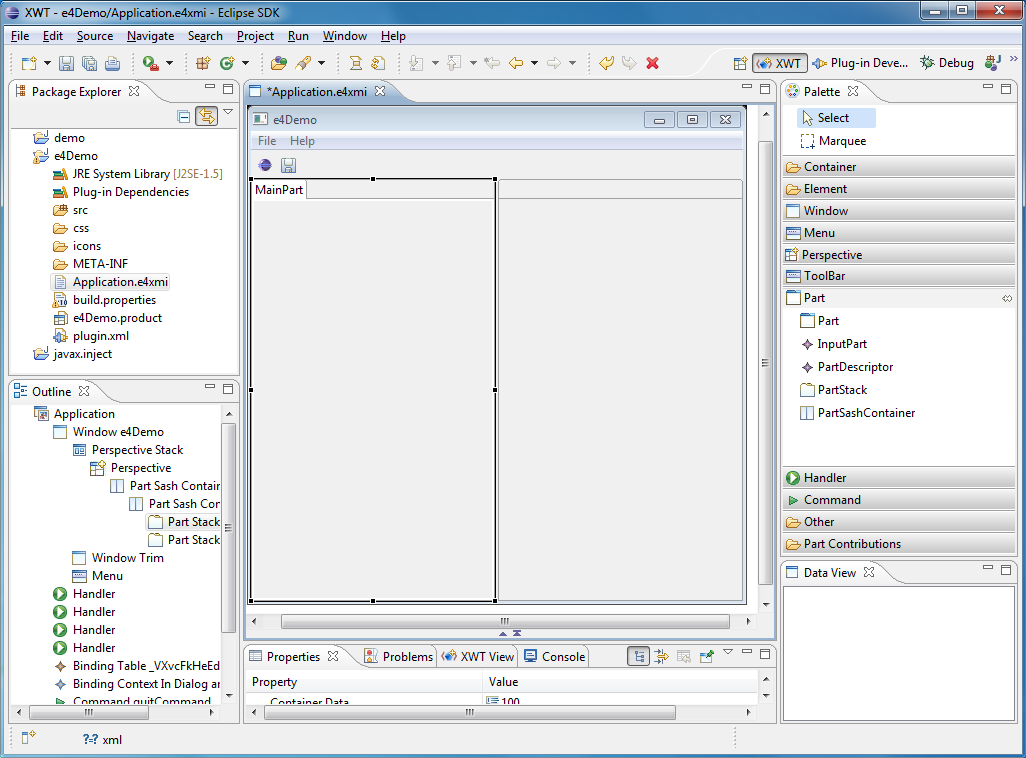Click Open Perspective icon left of XWT

740,63
